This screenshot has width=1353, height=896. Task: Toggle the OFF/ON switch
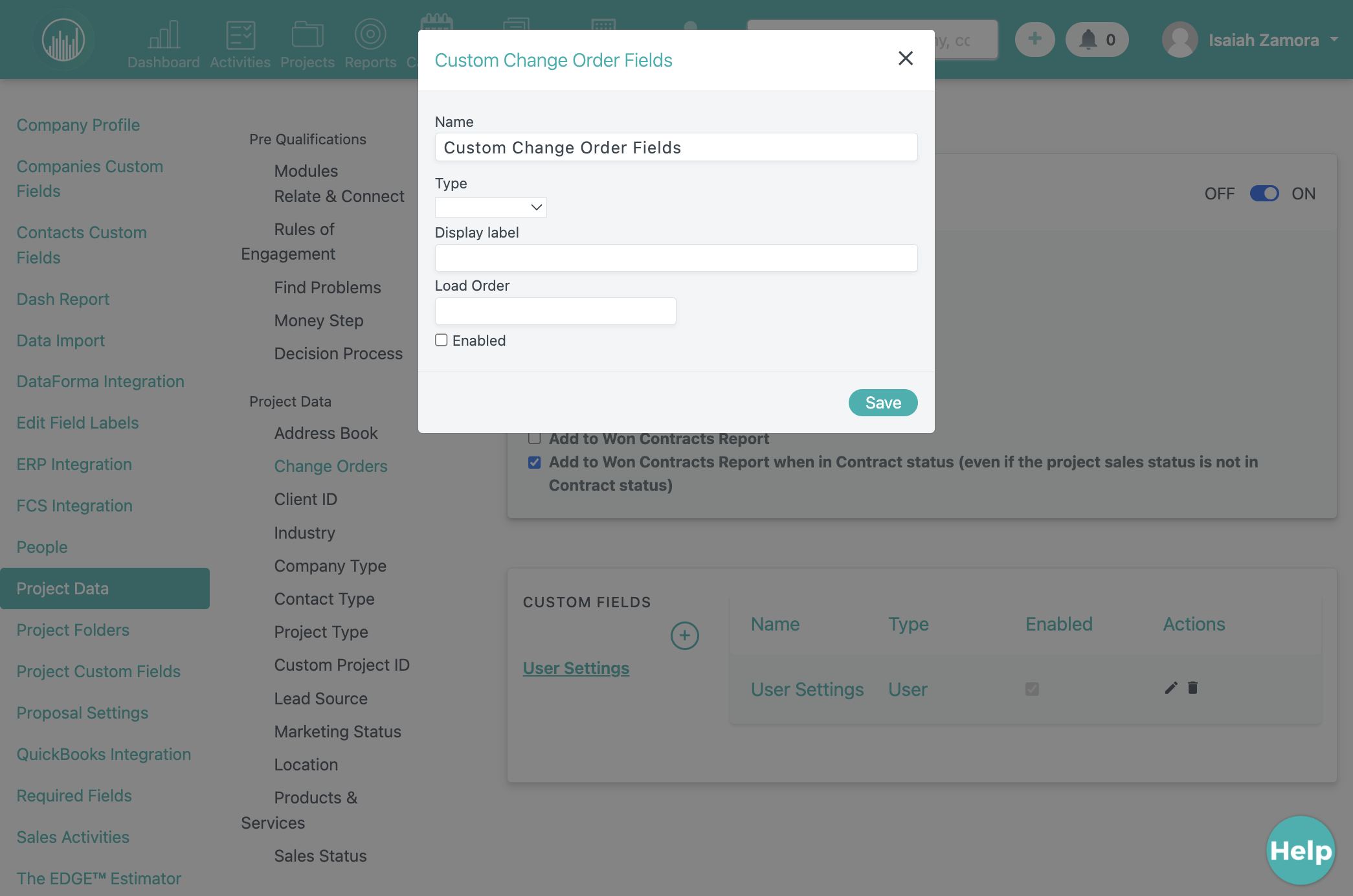pyautogui.click(x=1264, y=194)
